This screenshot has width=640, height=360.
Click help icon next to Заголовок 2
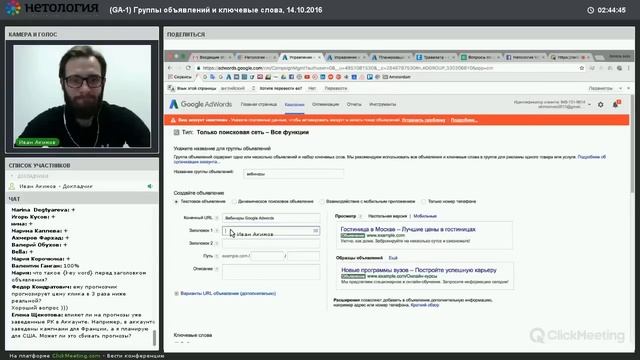(x=217, y=243)
